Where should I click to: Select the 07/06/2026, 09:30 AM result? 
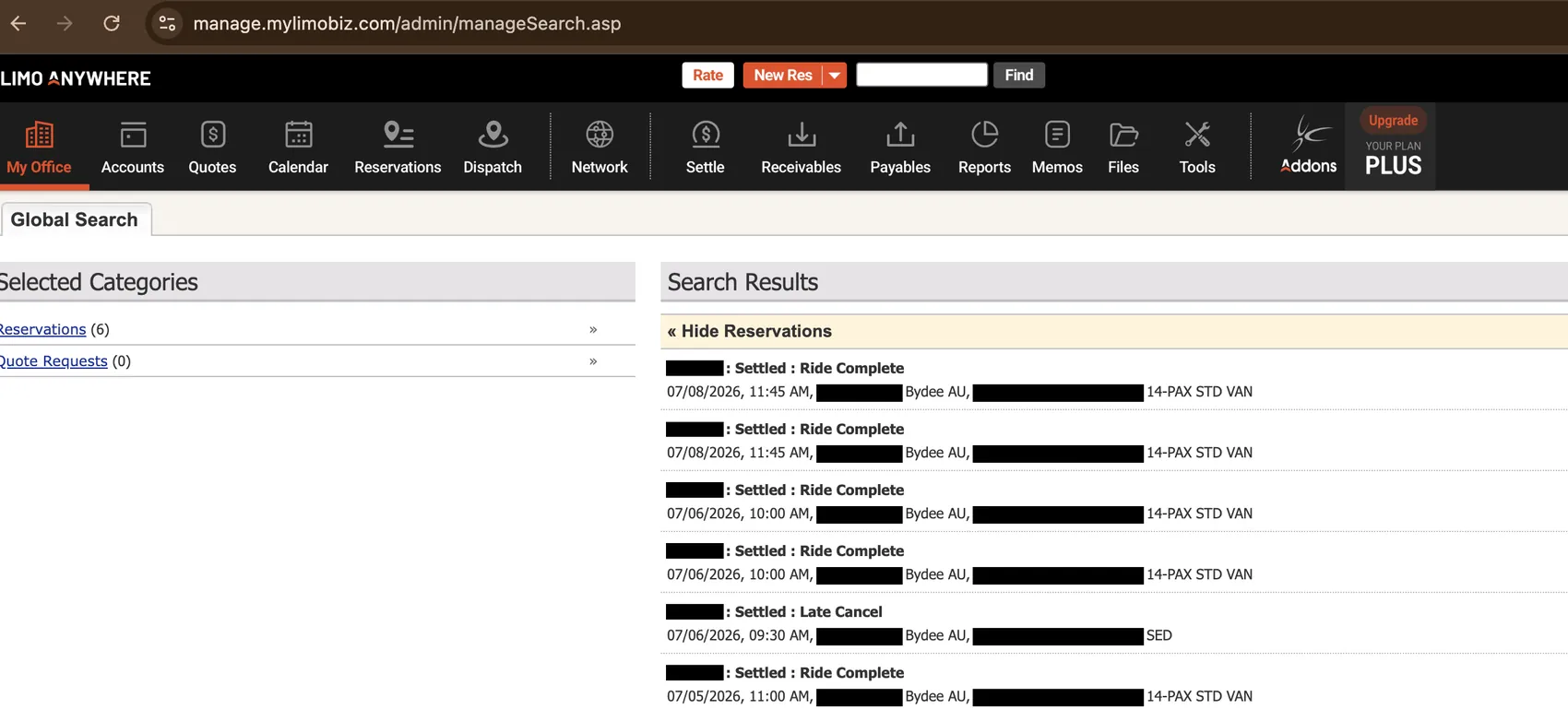[740, 635]
